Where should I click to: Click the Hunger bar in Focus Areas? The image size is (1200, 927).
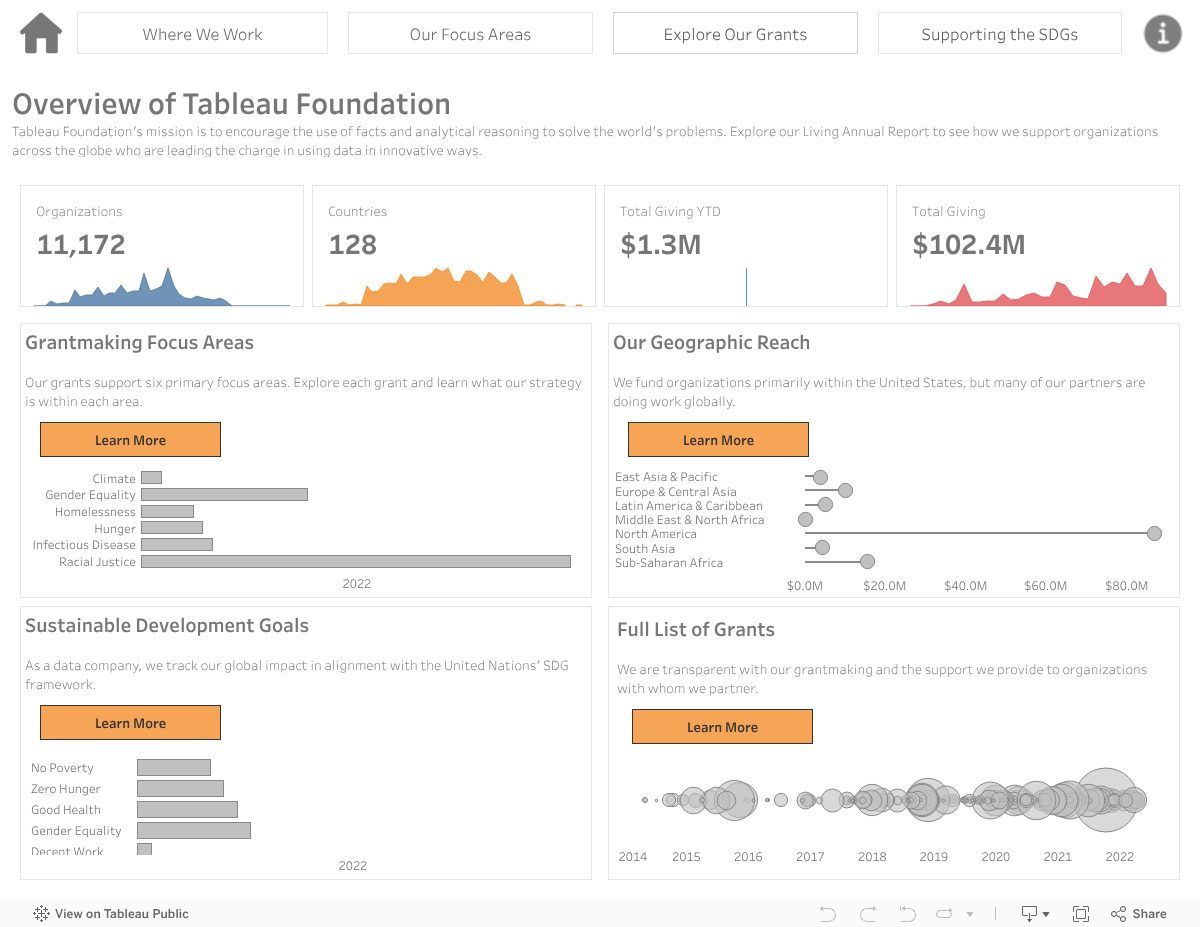pyautogui.click(x=172, y=528)
